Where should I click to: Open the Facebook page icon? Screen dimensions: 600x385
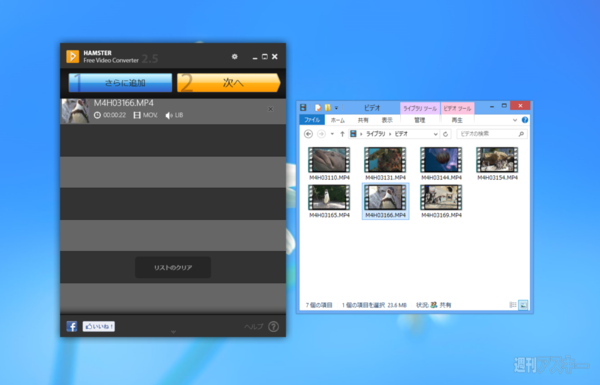coord(72,326)
